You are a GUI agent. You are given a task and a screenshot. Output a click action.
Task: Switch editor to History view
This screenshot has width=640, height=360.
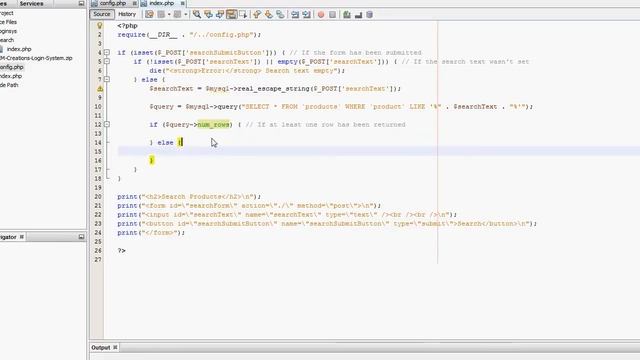tap(127, 14)
